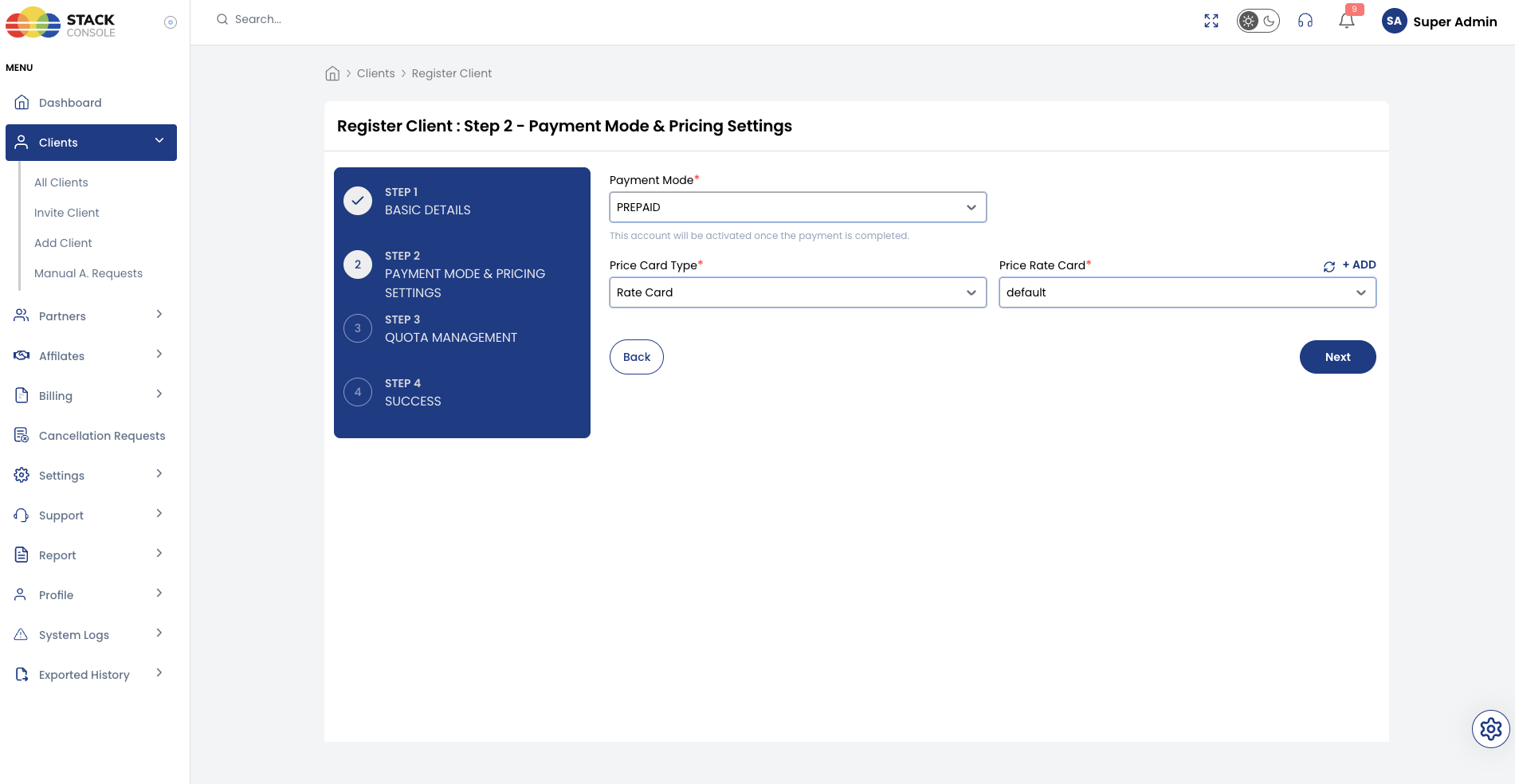Open Super Admin profile avatar
This screenshot has height=784, width=1515.
(x=1394, y=22)
